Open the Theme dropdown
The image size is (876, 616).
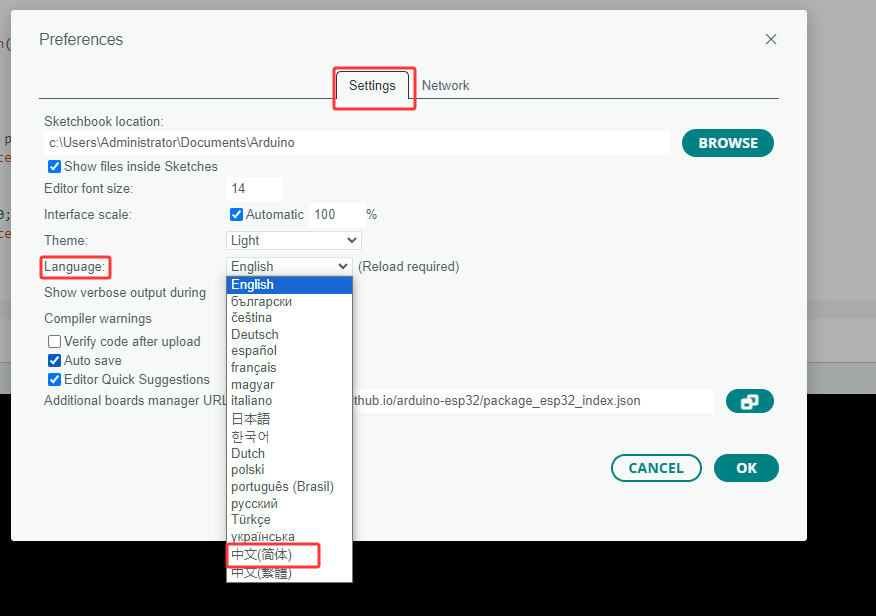point(293,240)
